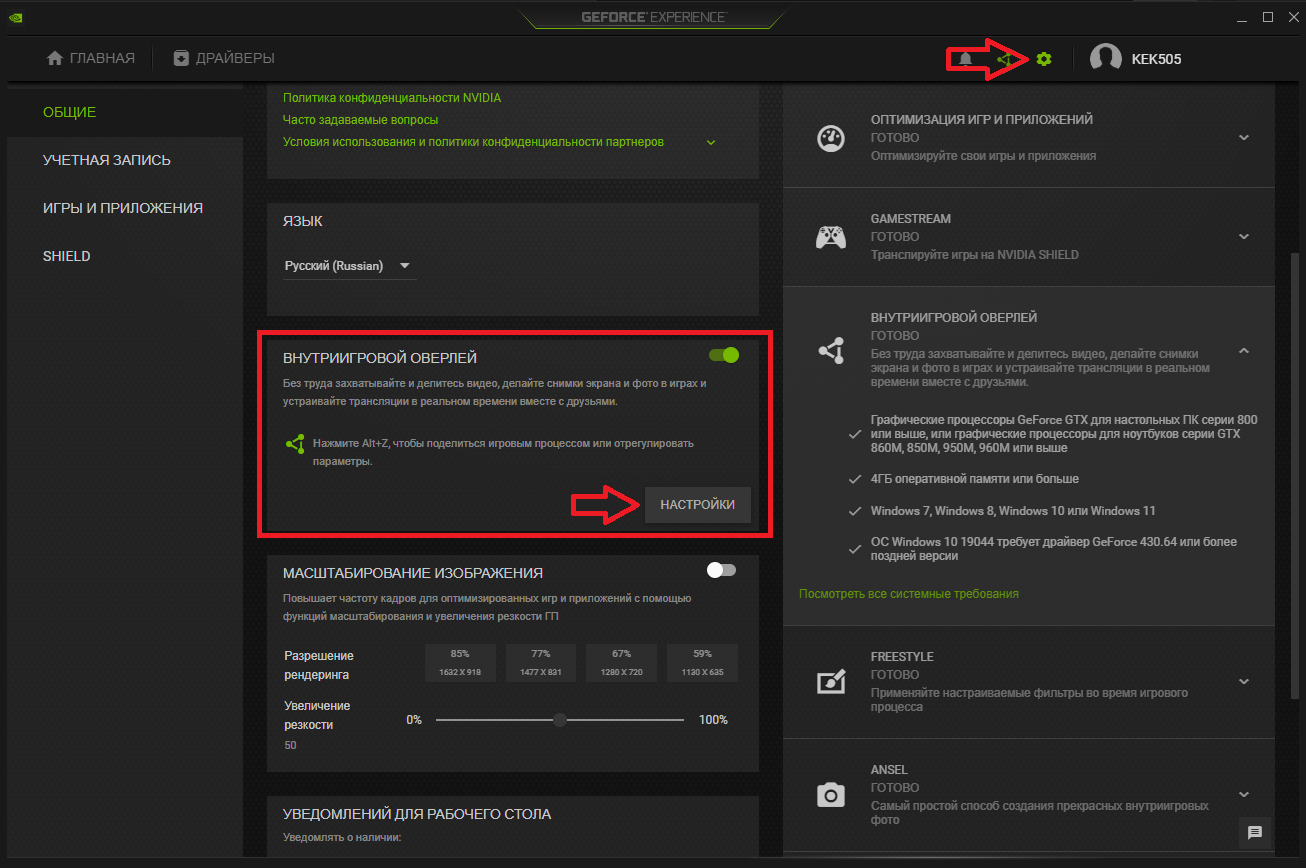This screenshot has height=868, width=1306.
Task: Click the НАСТРОЙКИ overlay button
Action: (698, 505)
